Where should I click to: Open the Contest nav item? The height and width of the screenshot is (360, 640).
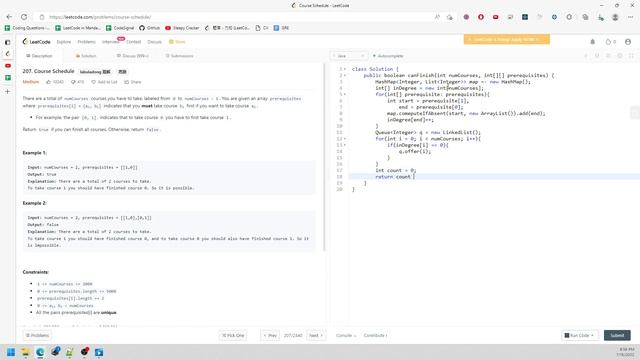point(133,42)
